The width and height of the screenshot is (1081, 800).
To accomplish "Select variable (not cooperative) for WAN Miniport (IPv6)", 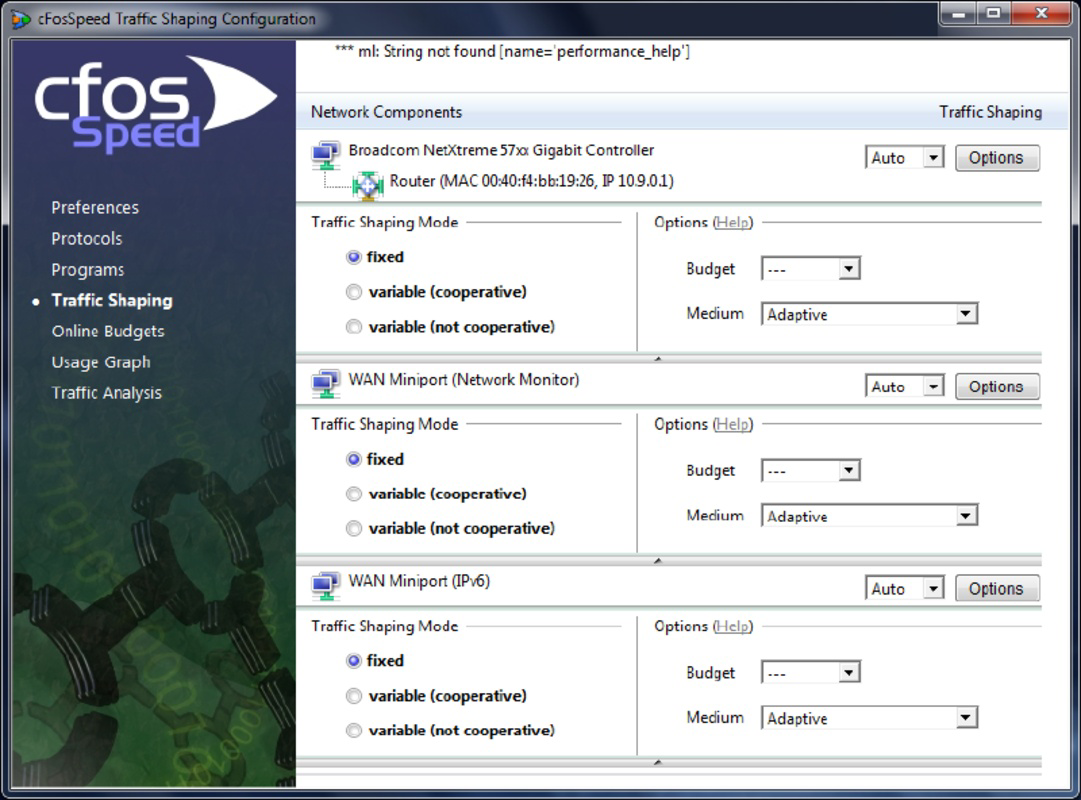I will coord(354,730).
